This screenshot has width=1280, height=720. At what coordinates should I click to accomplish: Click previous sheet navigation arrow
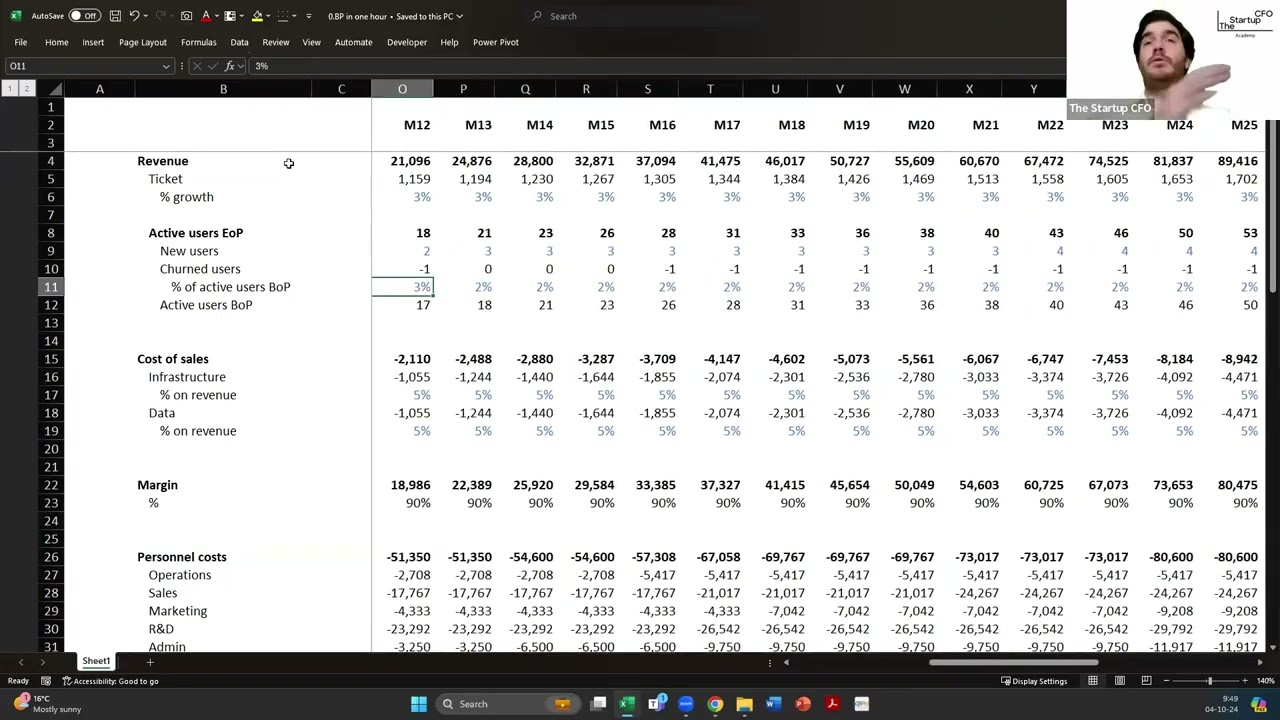21,662
